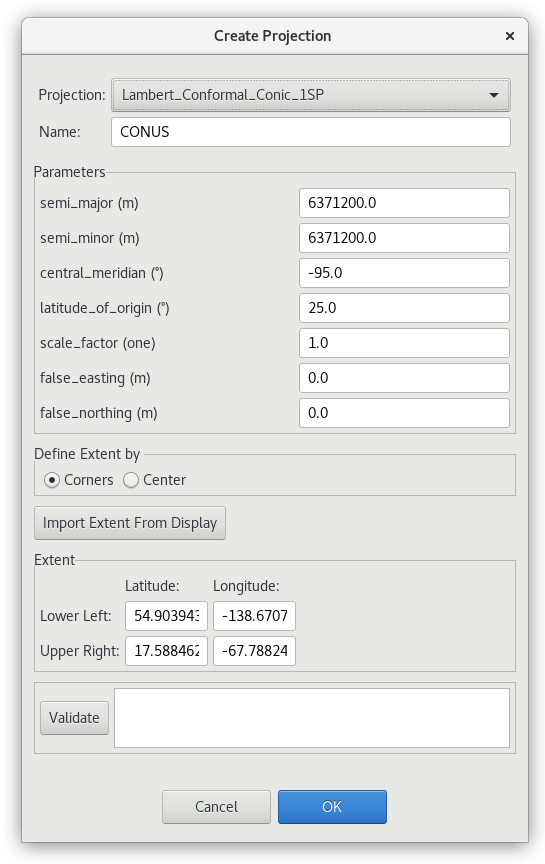Click the false_northing input field
This screenshot has height=864, width=545.
pyautogui.click(x=404, y=413)
